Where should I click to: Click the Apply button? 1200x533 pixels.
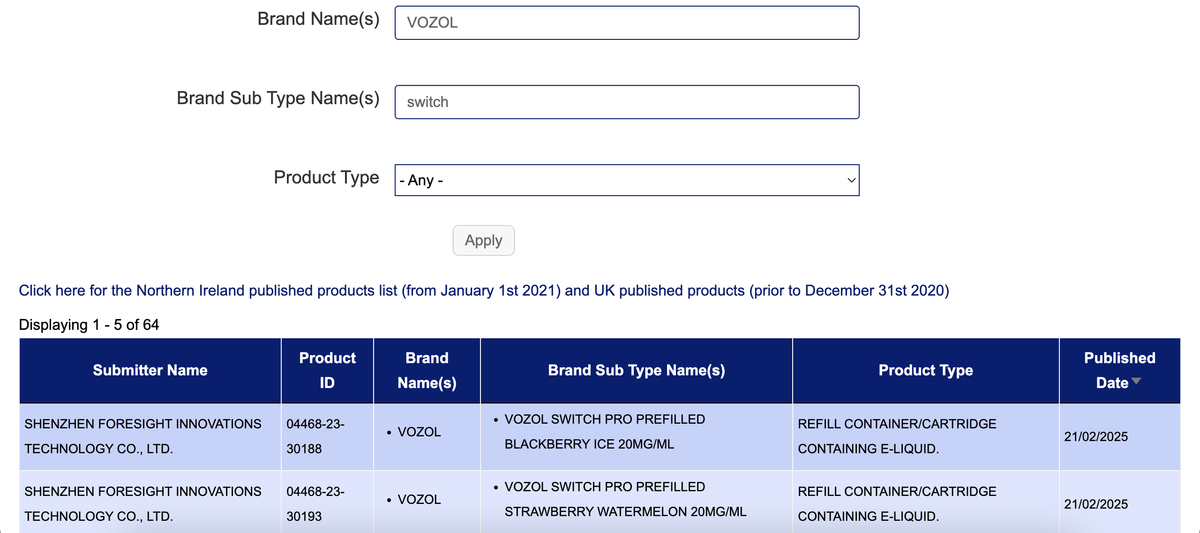484,240
